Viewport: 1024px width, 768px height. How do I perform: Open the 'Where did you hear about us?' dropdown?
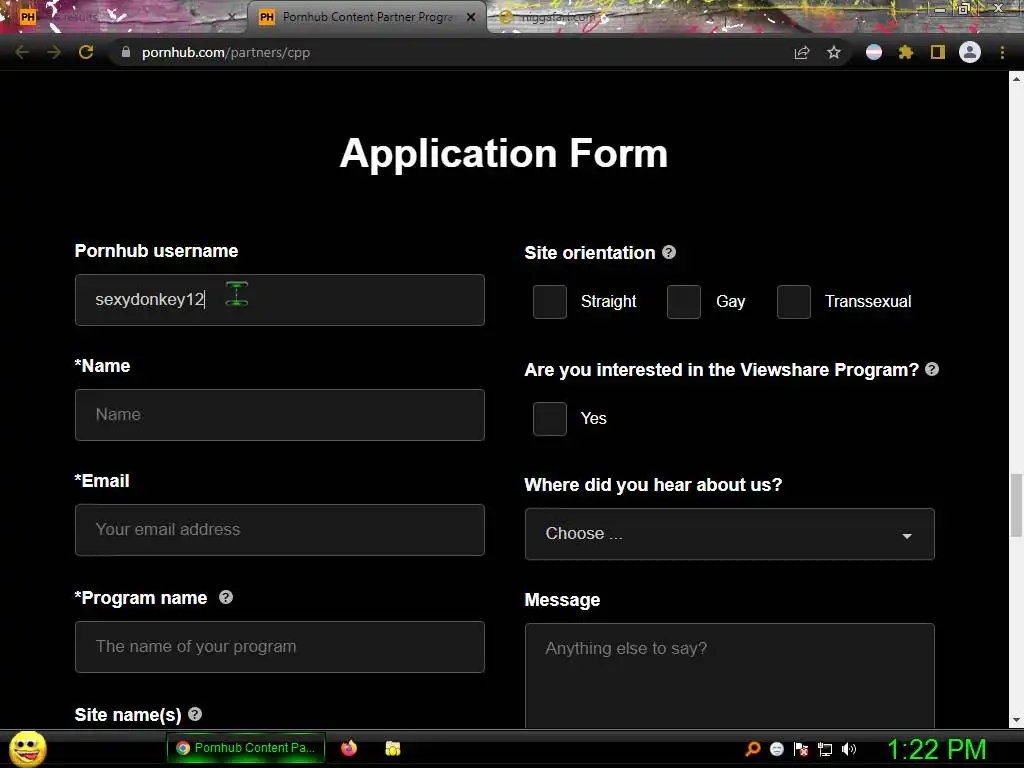tap(729, 534)
